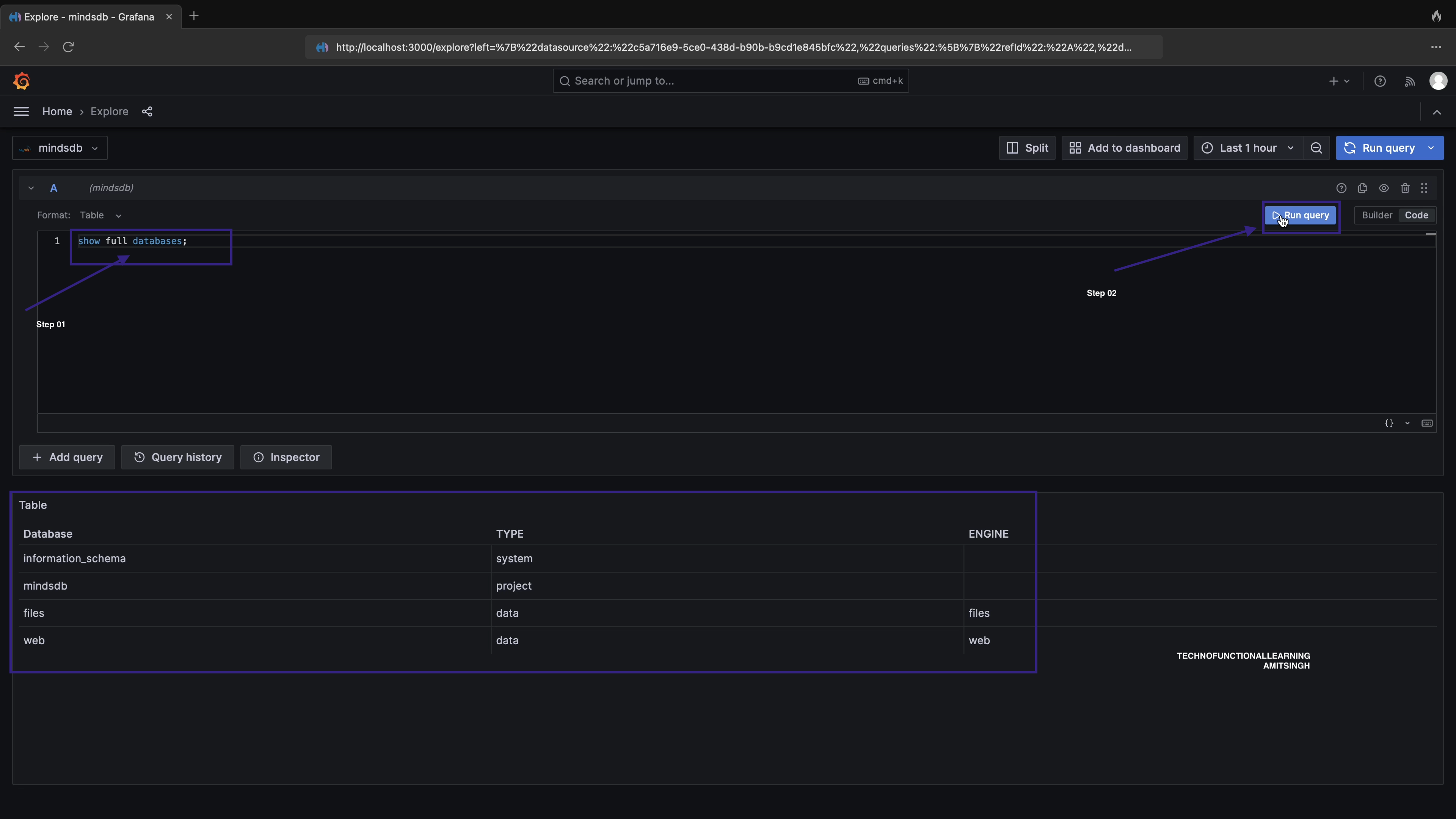Switch editor to Code mode
The image size is (1456, 819).
1417,215
